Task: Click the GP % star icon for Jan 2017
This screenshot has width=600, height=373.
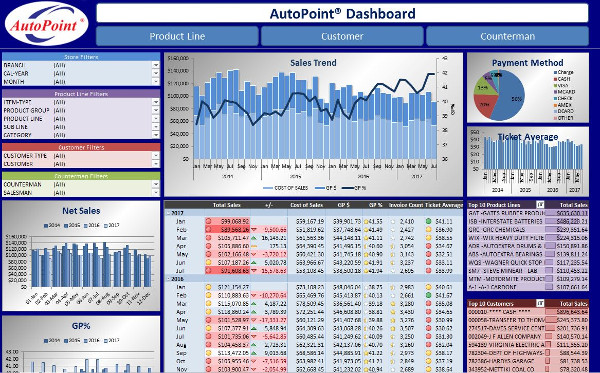Action: [366, 221]
